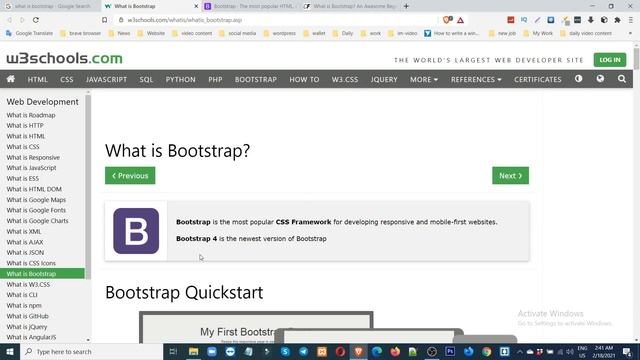Open the browser hamburger menu
Screen dimensions: 640x360
tap(631, 20)
